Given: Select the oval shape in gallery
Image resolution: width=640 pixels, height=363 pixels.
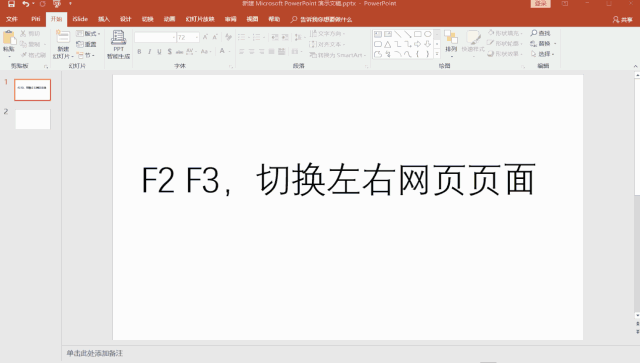Looking at the screenshot, I should click(427, 34).
